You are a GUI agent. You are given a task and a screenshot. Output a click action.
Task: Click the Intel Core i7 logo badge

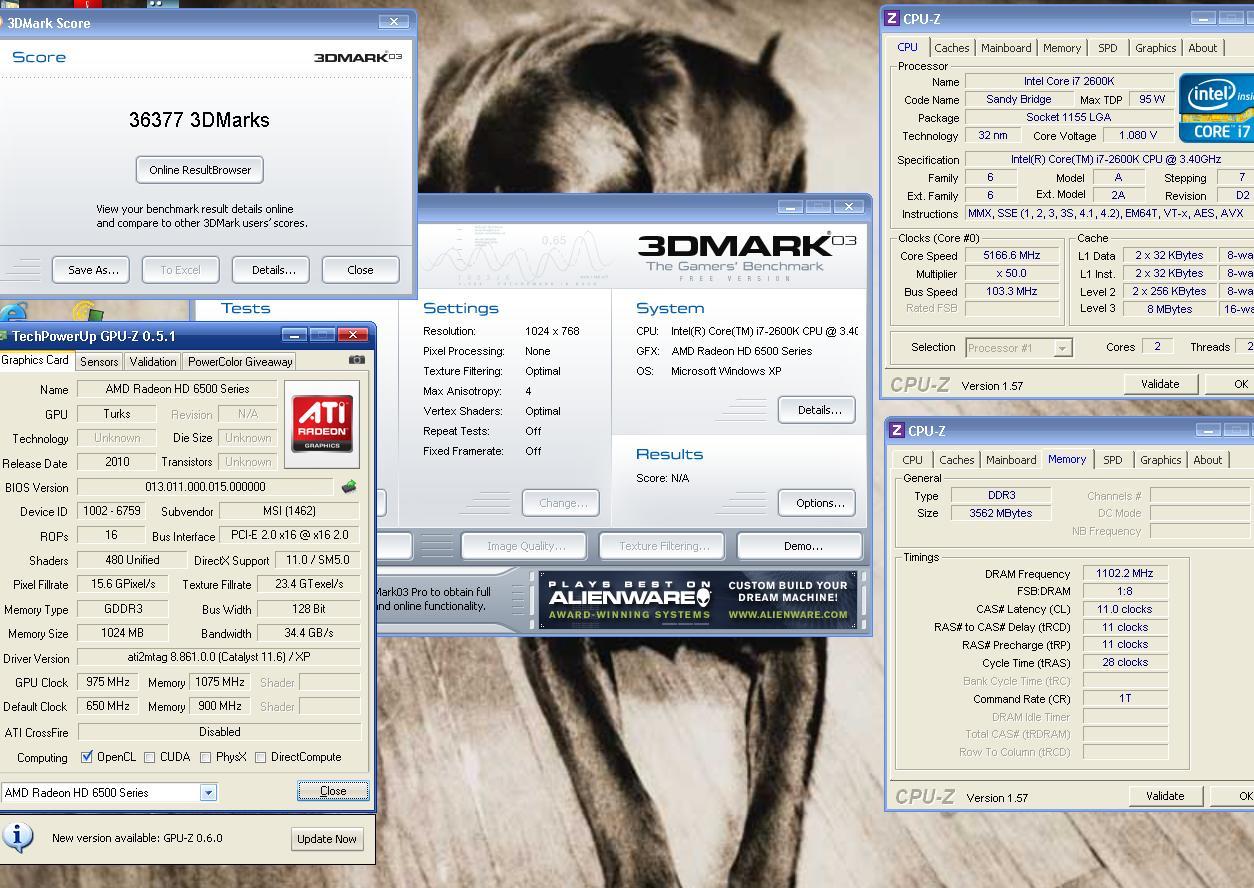[x=1216, y=106]
